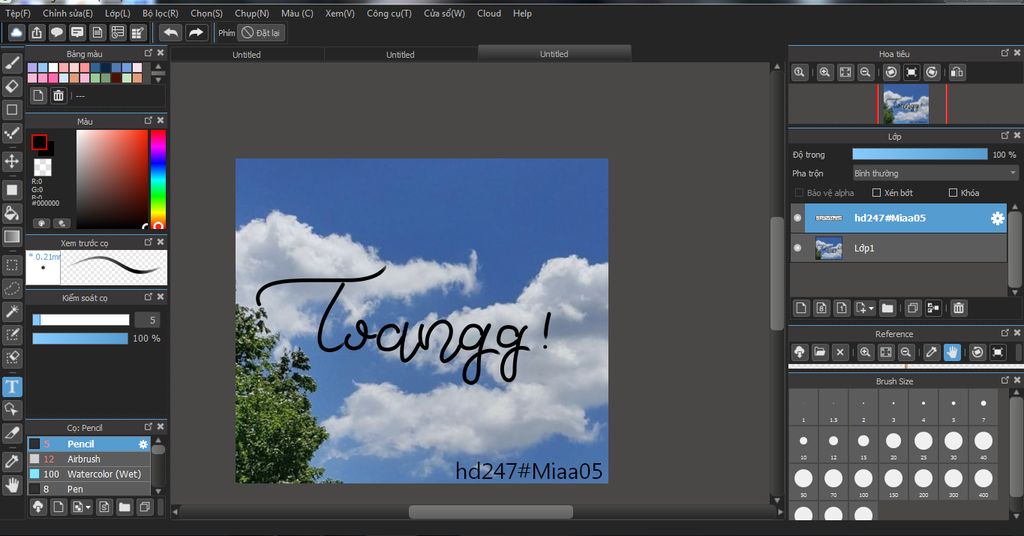Select the Lasso tool
This screenshot has height=536, width=1024.
point(12,288)
